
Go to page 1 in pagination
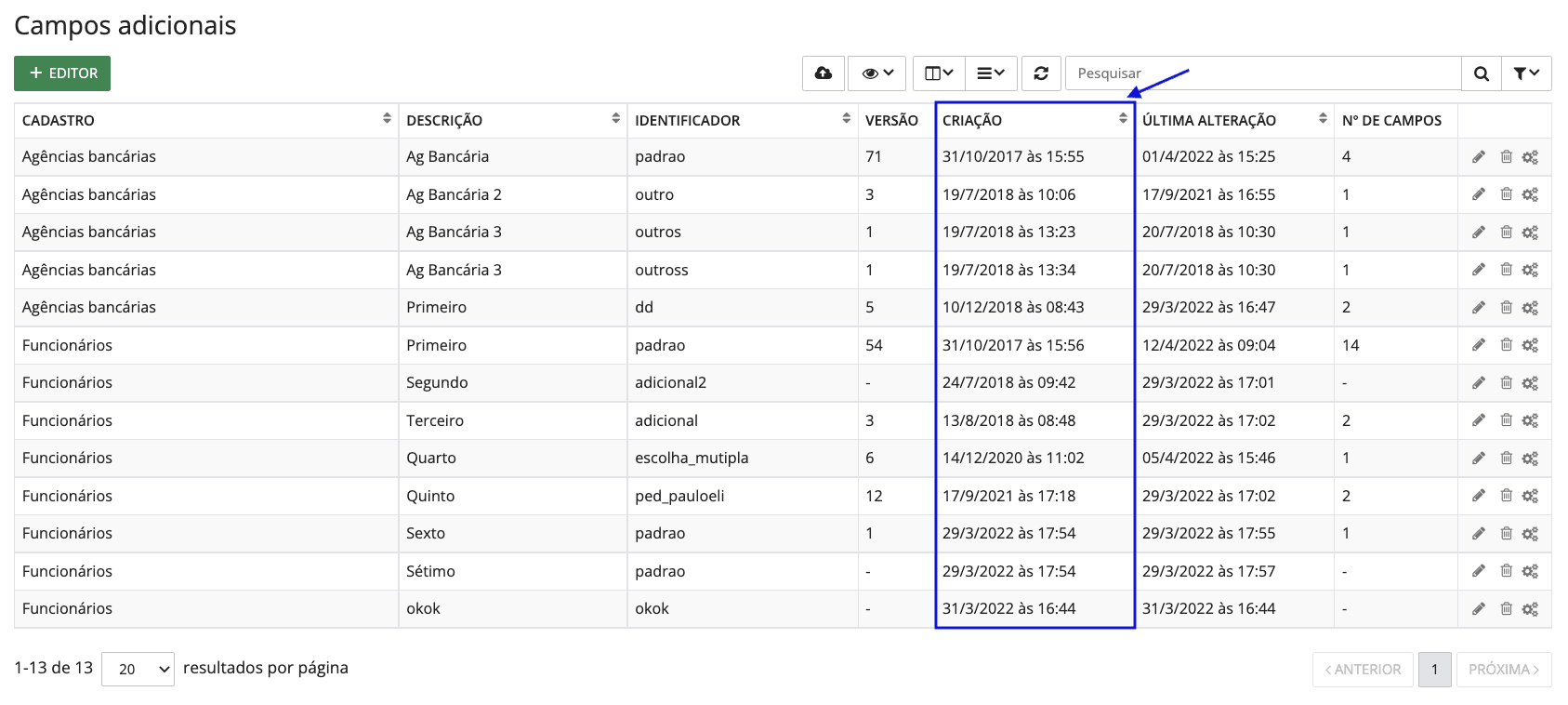[x=1434, y=670]
